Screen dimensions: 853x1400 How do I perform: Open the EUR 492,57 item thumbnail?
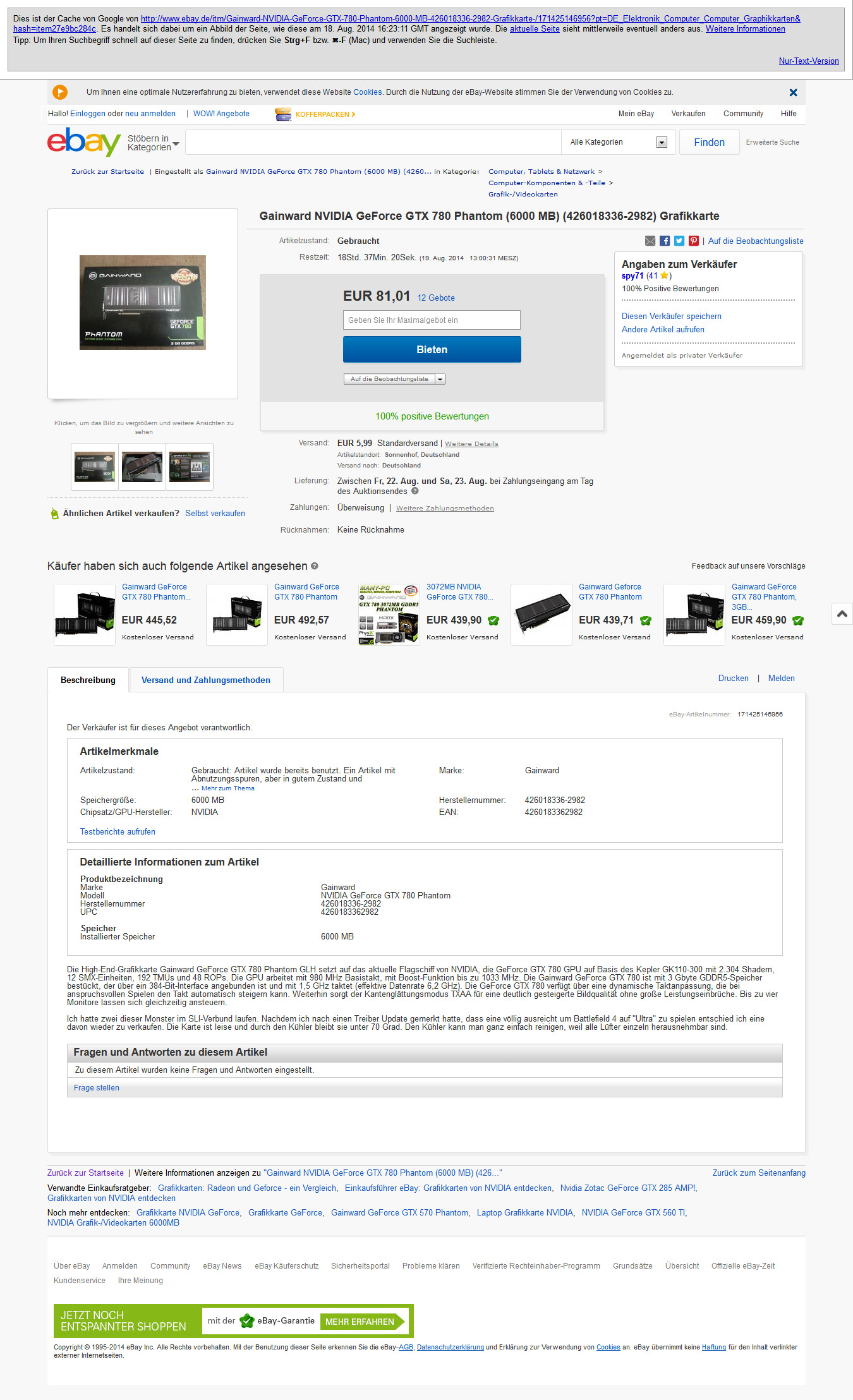click(237, 615)
